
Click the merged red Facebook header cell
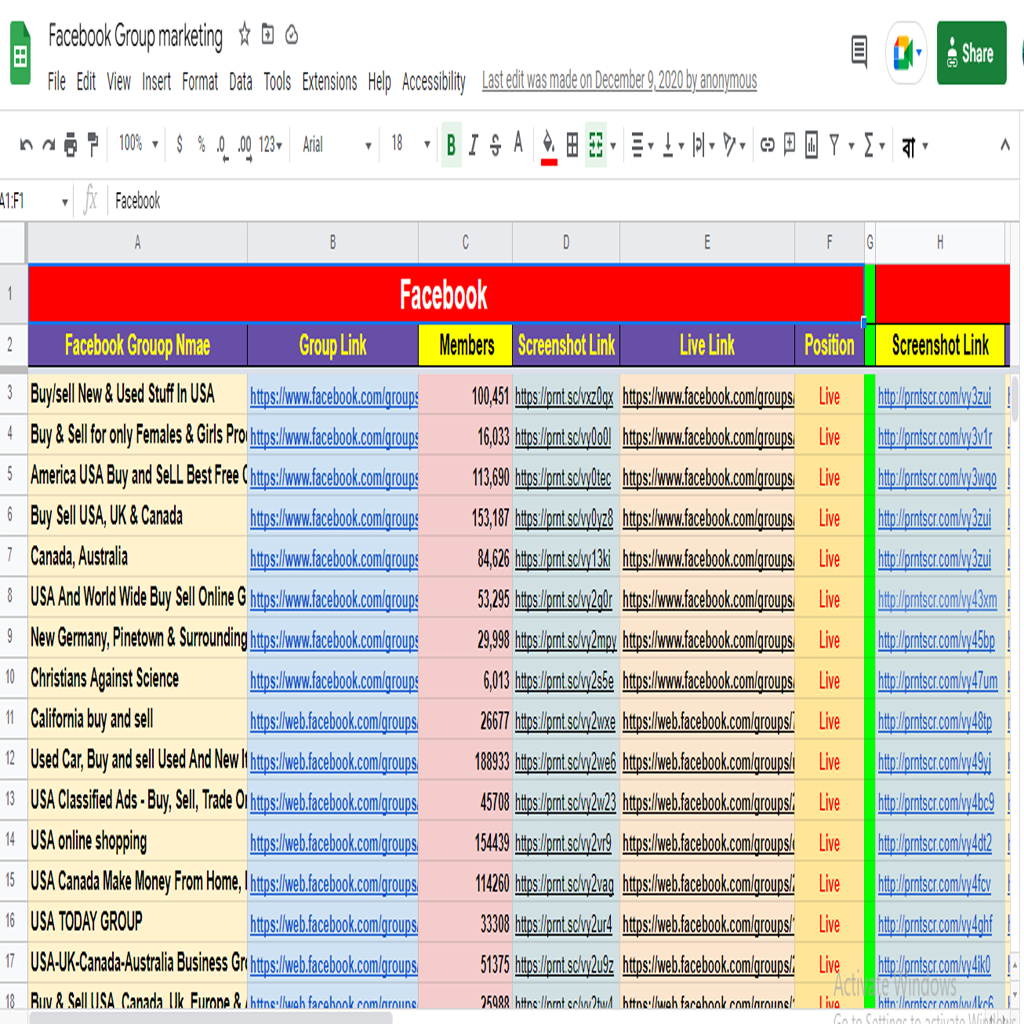click(445, 294)
